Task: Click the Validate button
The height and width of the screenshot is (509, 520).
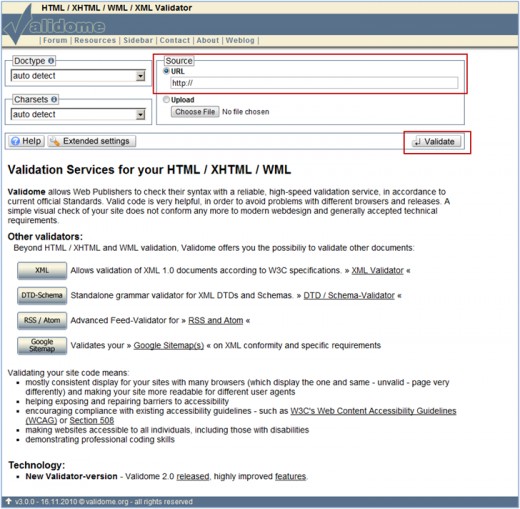Action: [437, 142]
